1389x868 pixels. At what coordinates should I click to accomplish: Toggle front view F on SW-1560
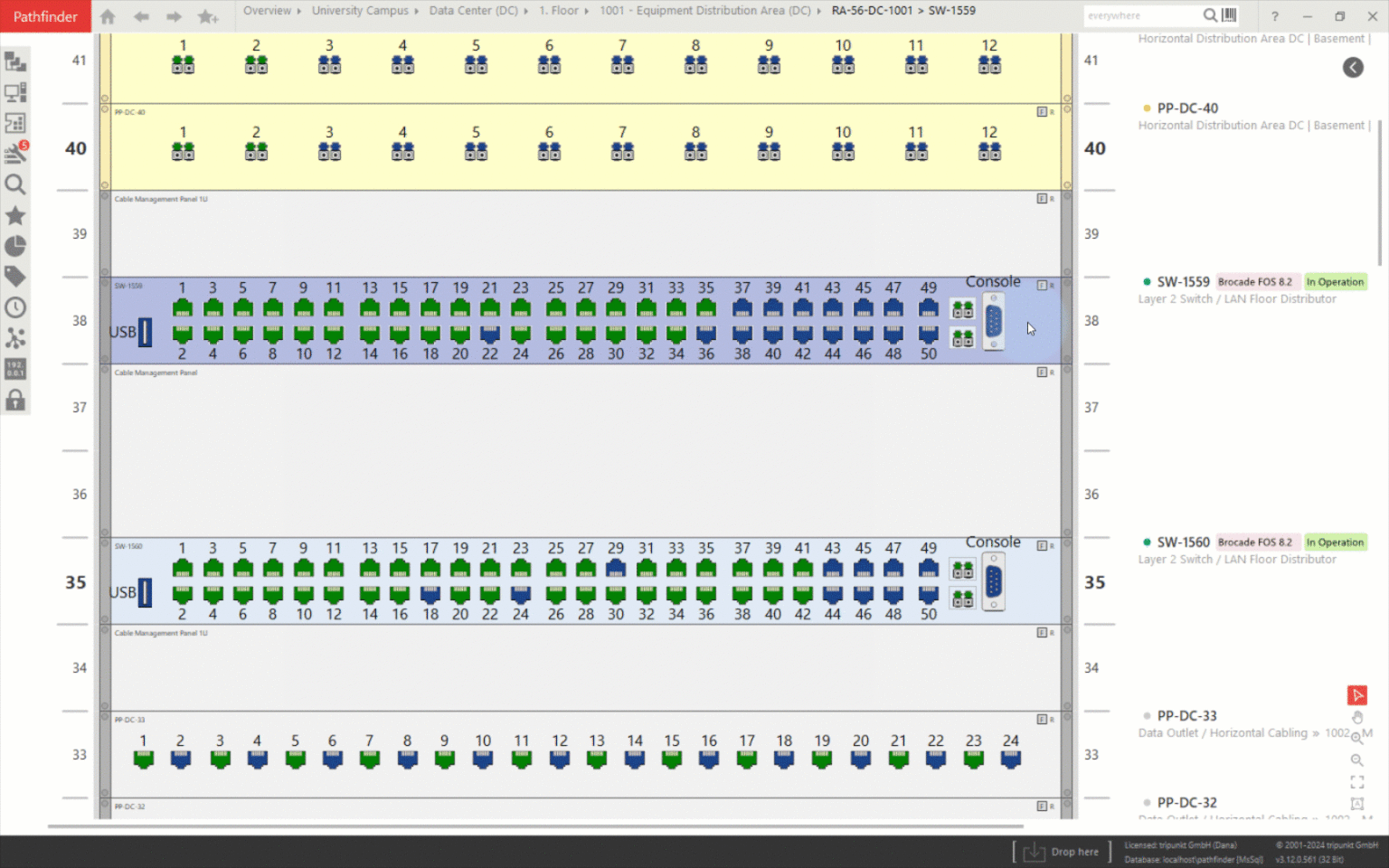pos(1042,546)
